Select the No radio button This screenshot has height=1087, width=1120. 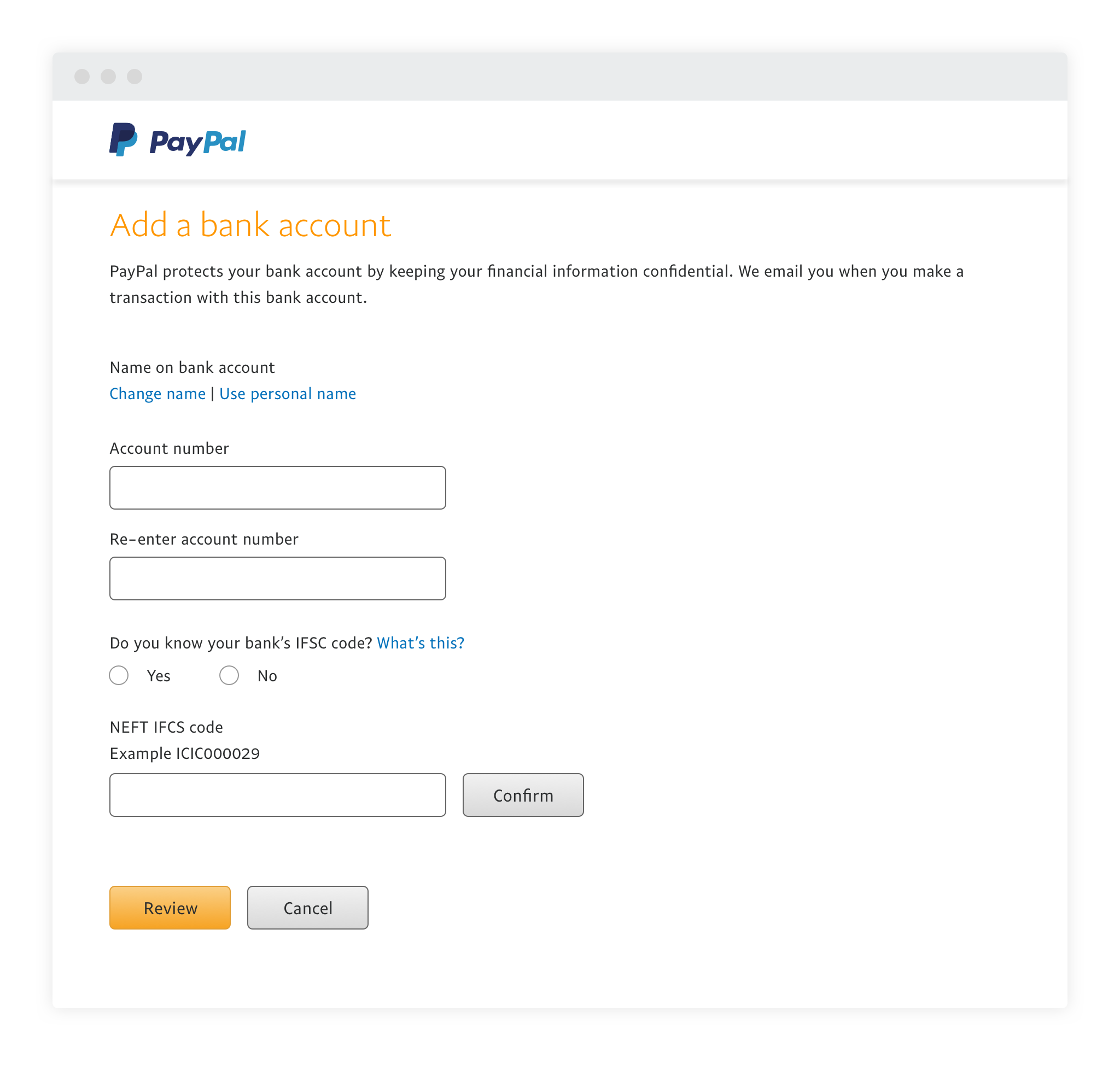tap(229, 676)
